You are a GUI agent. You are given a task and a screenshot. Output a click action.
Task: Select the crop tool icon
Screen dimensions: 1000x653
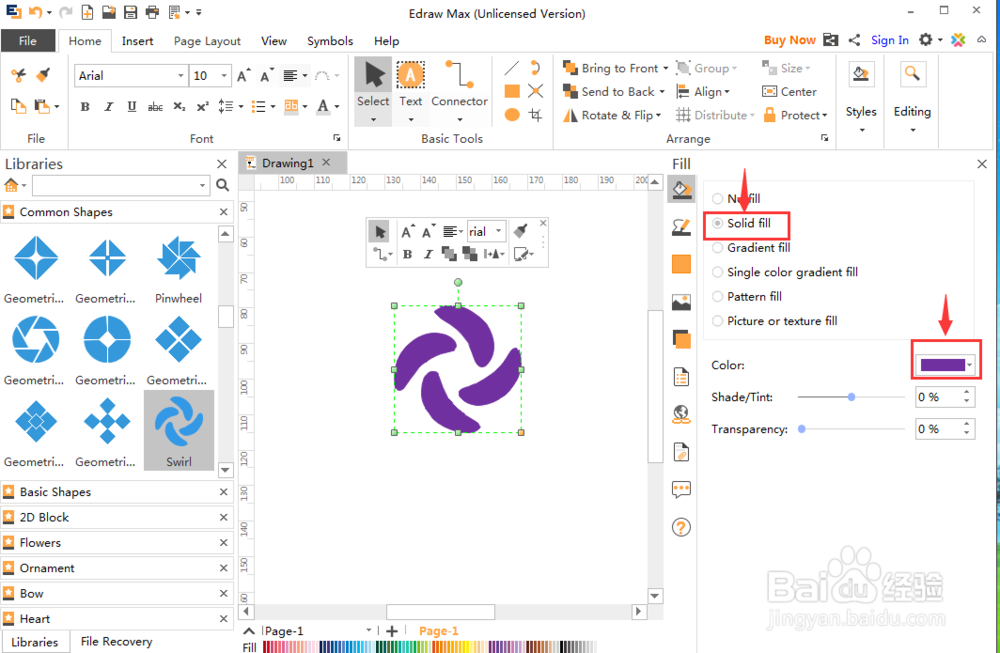pos(536,115)
